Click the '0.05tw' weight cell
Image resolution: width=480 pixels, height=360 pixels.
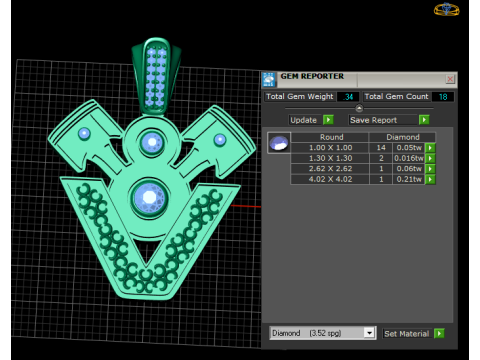click(x=409, y=148)
